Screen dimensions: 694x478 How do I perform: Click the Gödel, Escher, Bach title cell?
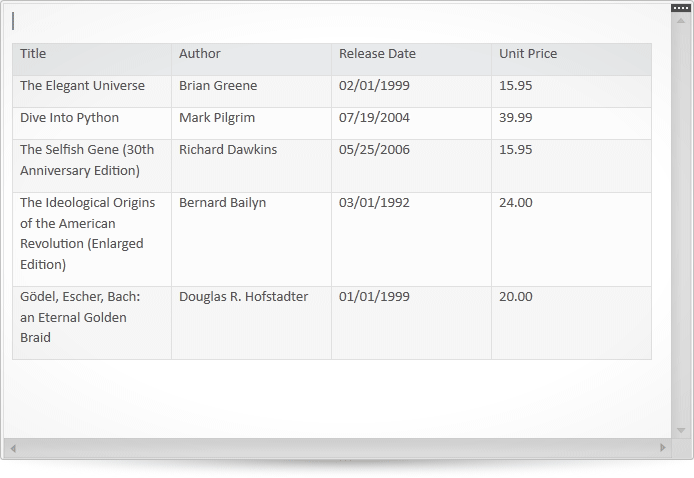click(x=92, y=323)
